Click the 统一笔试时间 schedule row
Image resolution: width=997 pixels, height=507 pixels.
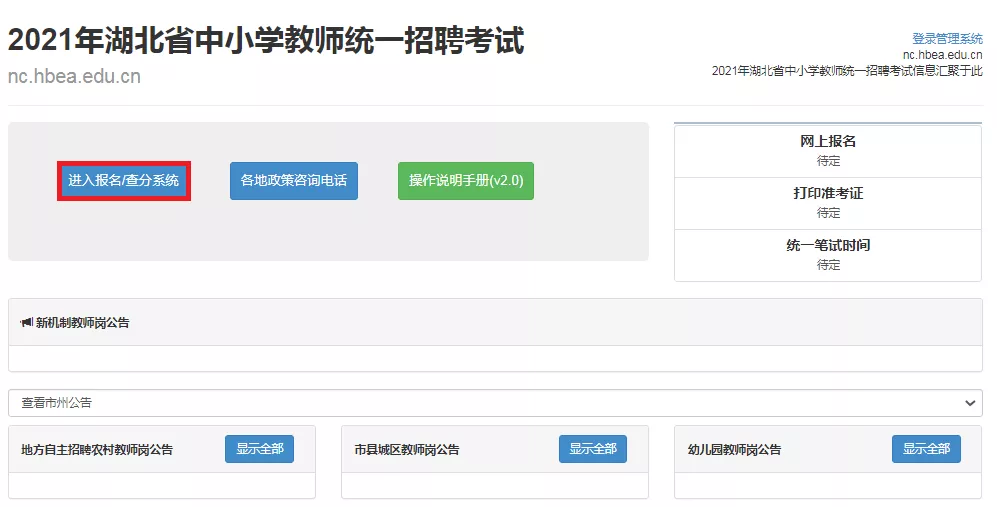828,255
